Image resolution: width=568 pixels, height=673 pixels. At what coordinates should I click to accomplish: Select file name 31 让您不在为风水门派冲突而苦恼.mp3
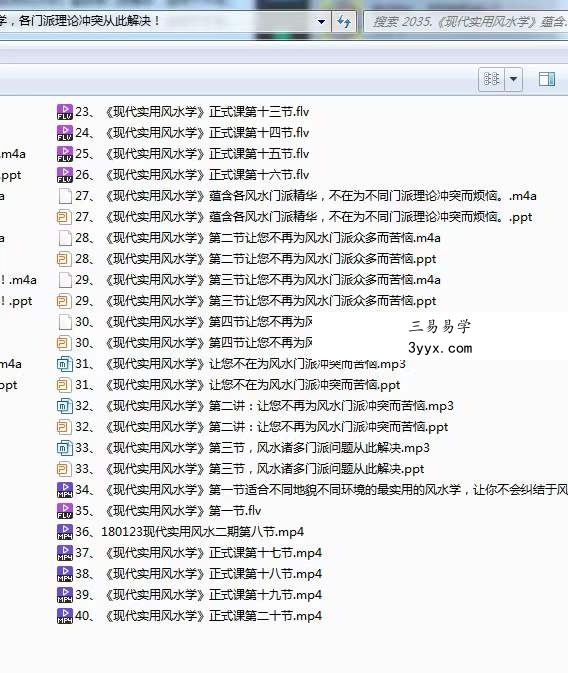tap(240, 364)
